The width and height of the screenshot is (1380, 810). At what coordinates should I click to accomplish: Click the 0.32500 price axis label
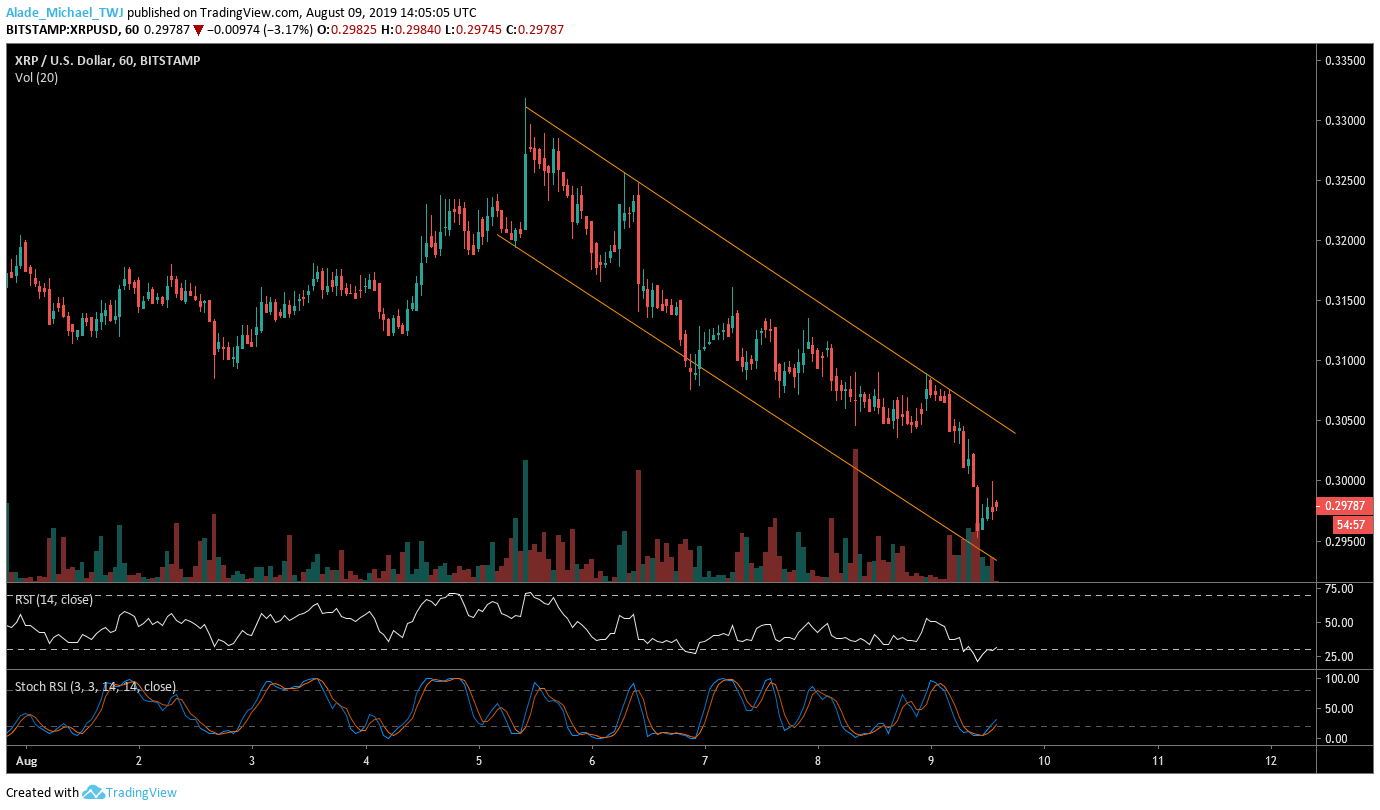pyautogui.click(x=1345, y=181)
